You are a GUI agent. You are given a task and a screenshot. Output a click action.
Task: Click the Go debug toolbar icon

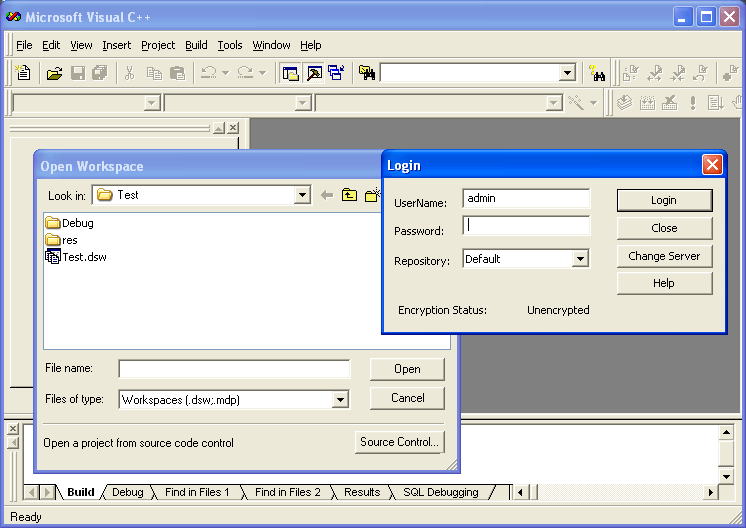(x=715, y=102)
